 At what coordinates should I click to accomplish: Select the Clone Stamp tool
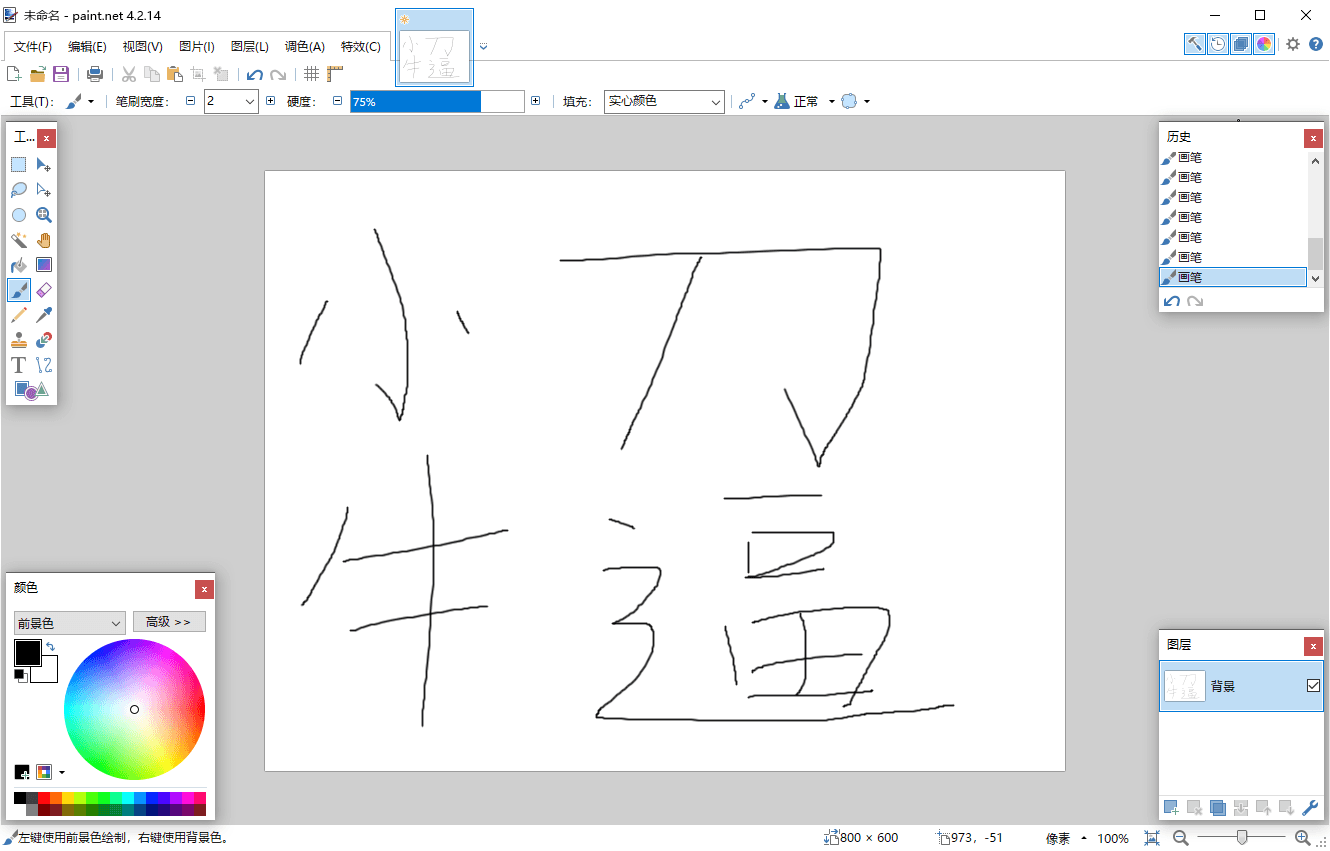click(18, 339)
